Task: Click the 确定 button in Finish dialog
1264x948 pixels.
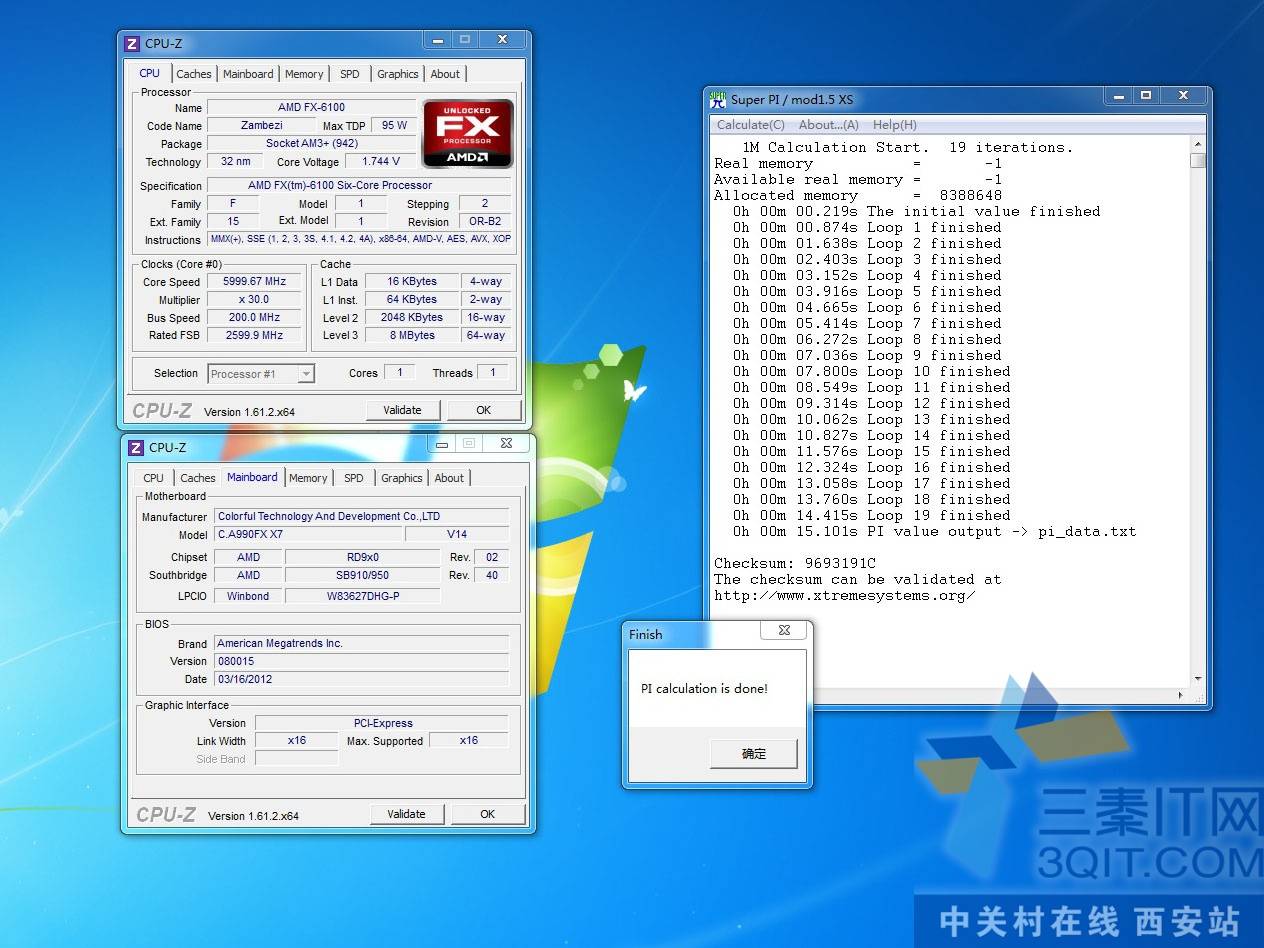Action: [x=754, y=754]
